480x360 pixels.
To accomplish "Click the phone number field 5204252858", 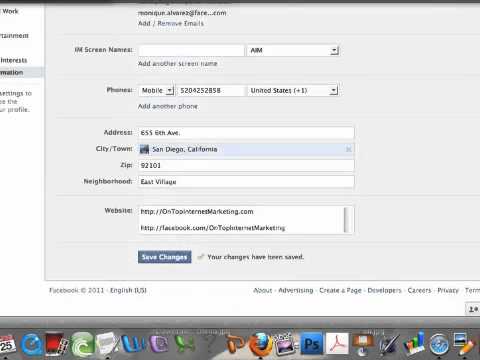I will tap(211, 90).
